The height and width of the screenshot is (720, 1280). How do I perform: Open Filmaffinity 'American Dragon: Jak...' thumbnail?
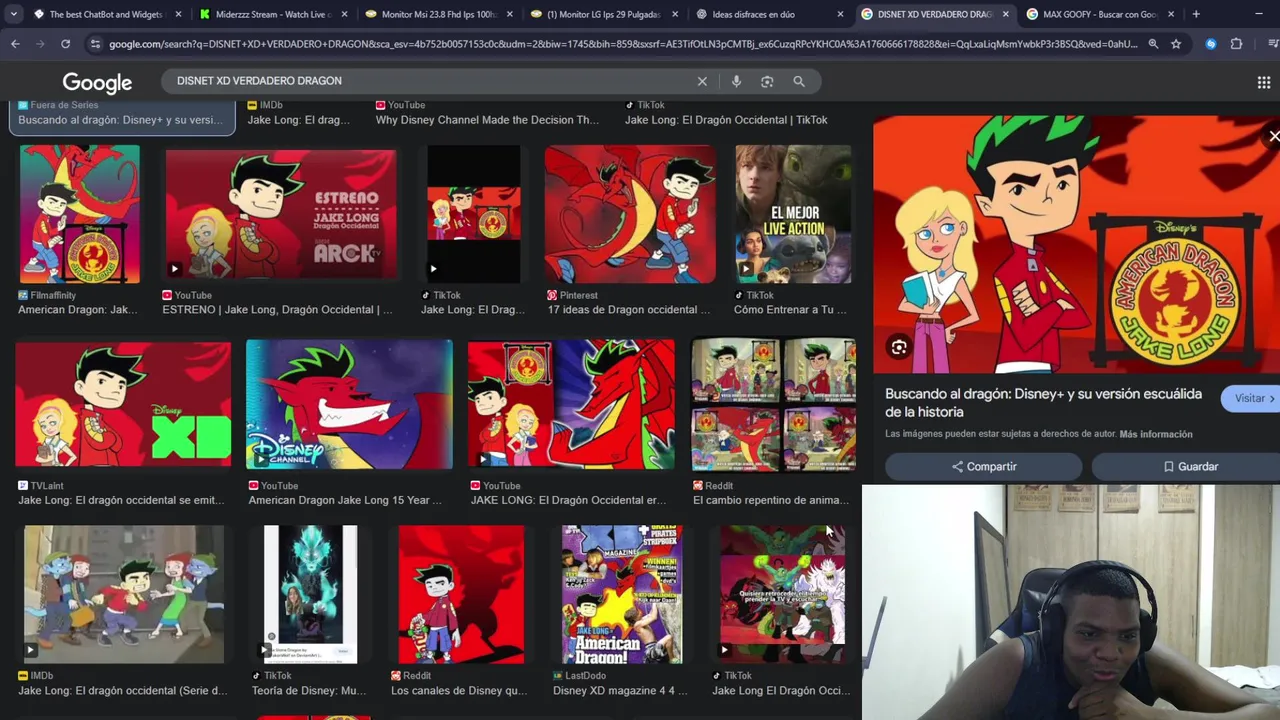(x=80, y=214)
